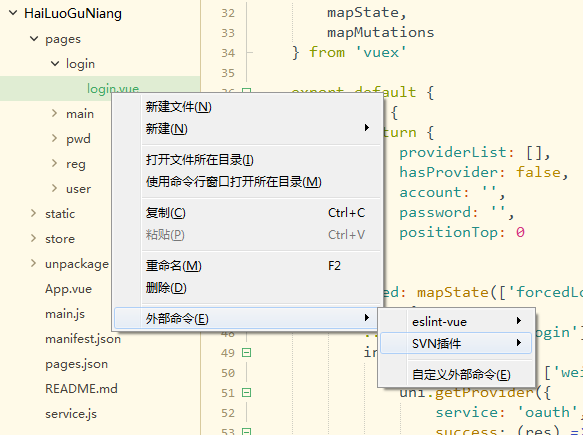Open service.js in project tree
583x435 pixels.
(x=71, y=414)
